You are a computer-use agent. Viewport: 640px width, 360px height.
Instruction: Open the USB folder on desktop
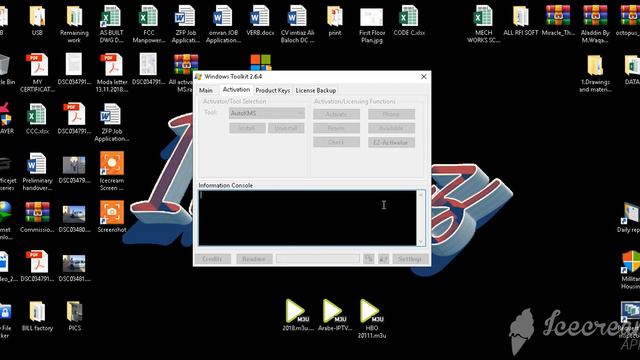[37, 16]
